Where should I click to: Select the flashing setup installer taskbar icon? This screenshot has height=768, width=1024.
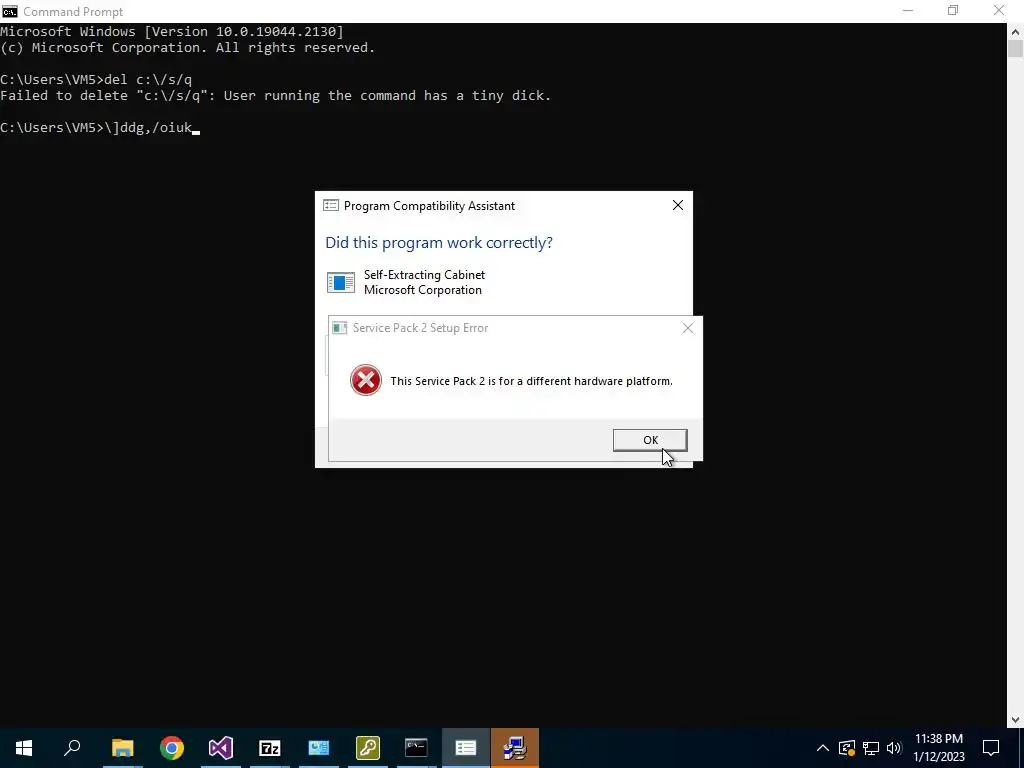point(515,748)
